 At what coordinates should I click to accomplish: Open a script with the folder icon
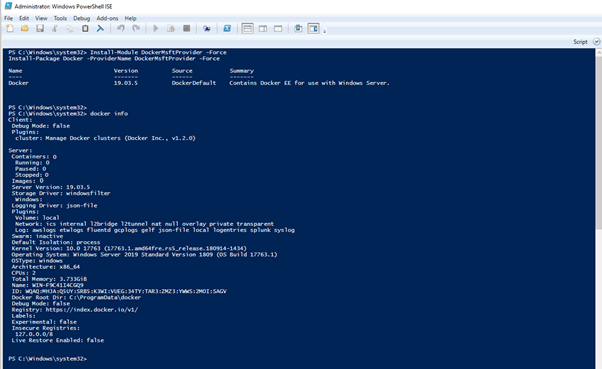25,28
